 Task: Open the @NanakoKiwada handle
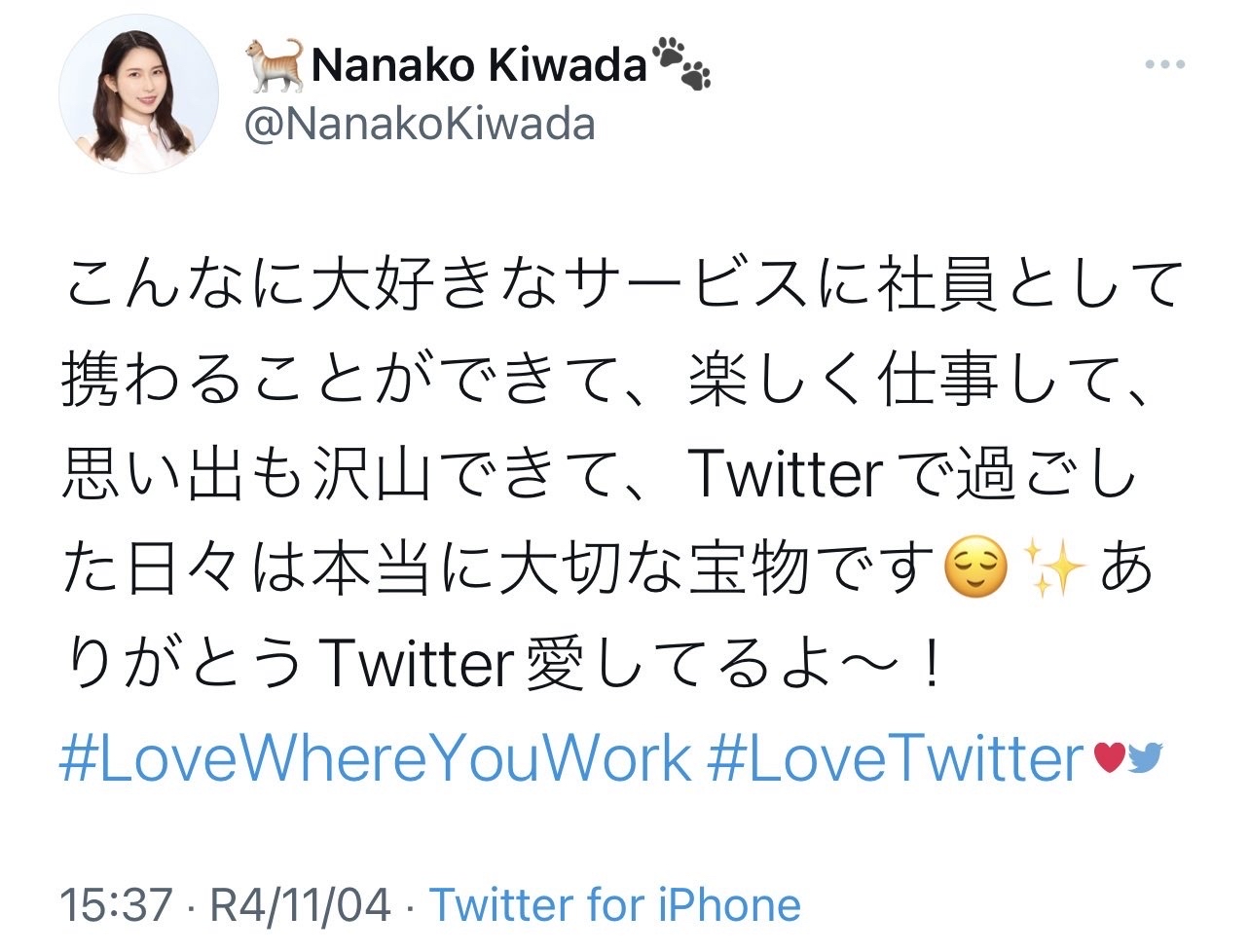[420, 125]
